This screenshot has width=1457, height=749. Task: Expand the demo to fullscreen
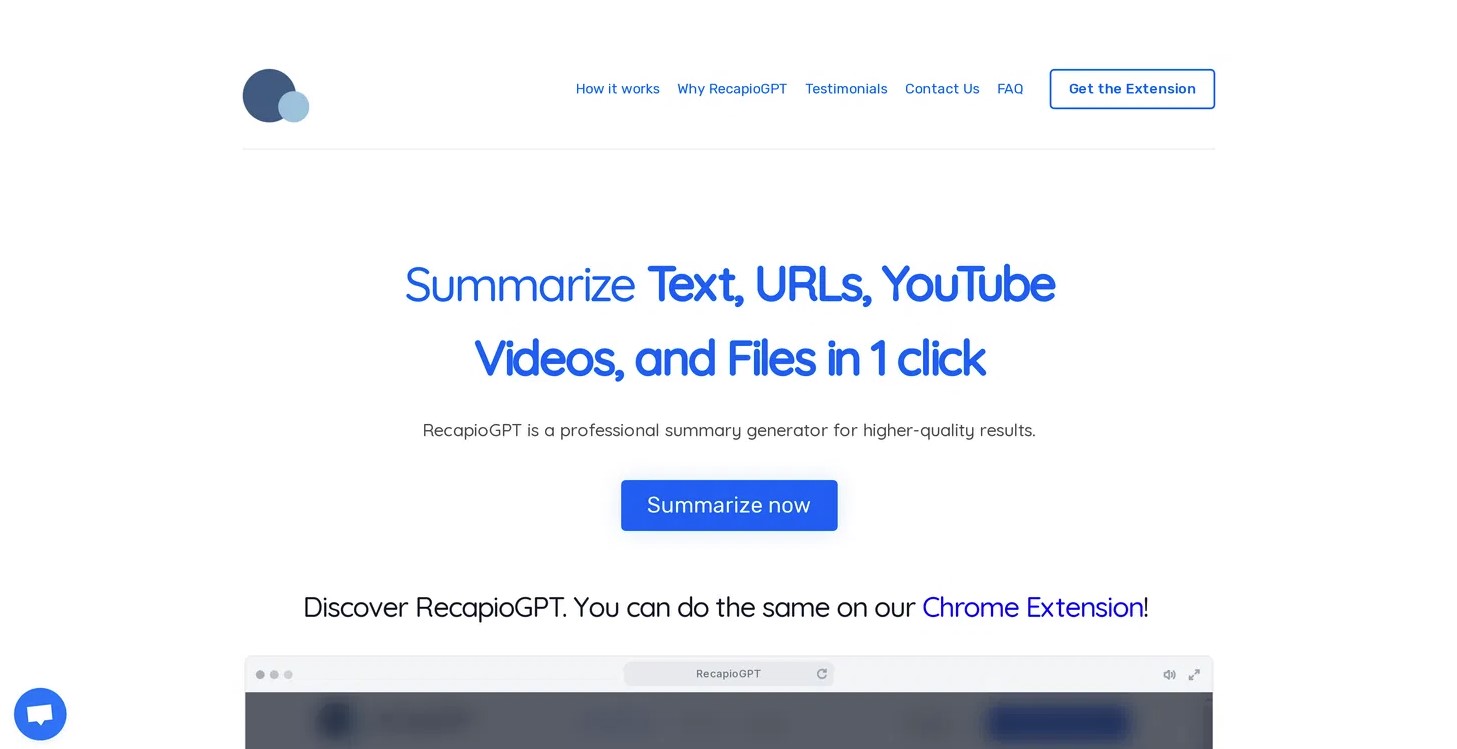pyautogui.click(x=1194, y=675)
